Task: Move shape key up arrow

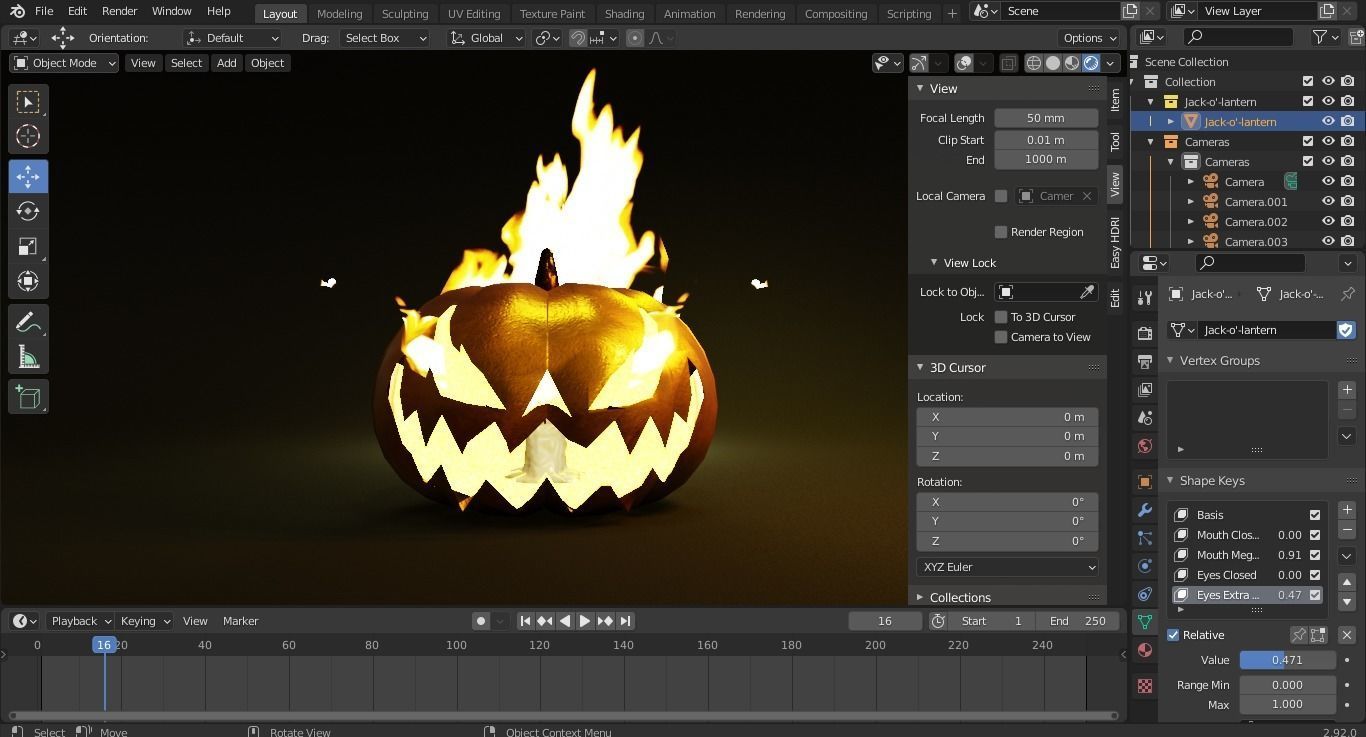Action: coord(1347,582)
